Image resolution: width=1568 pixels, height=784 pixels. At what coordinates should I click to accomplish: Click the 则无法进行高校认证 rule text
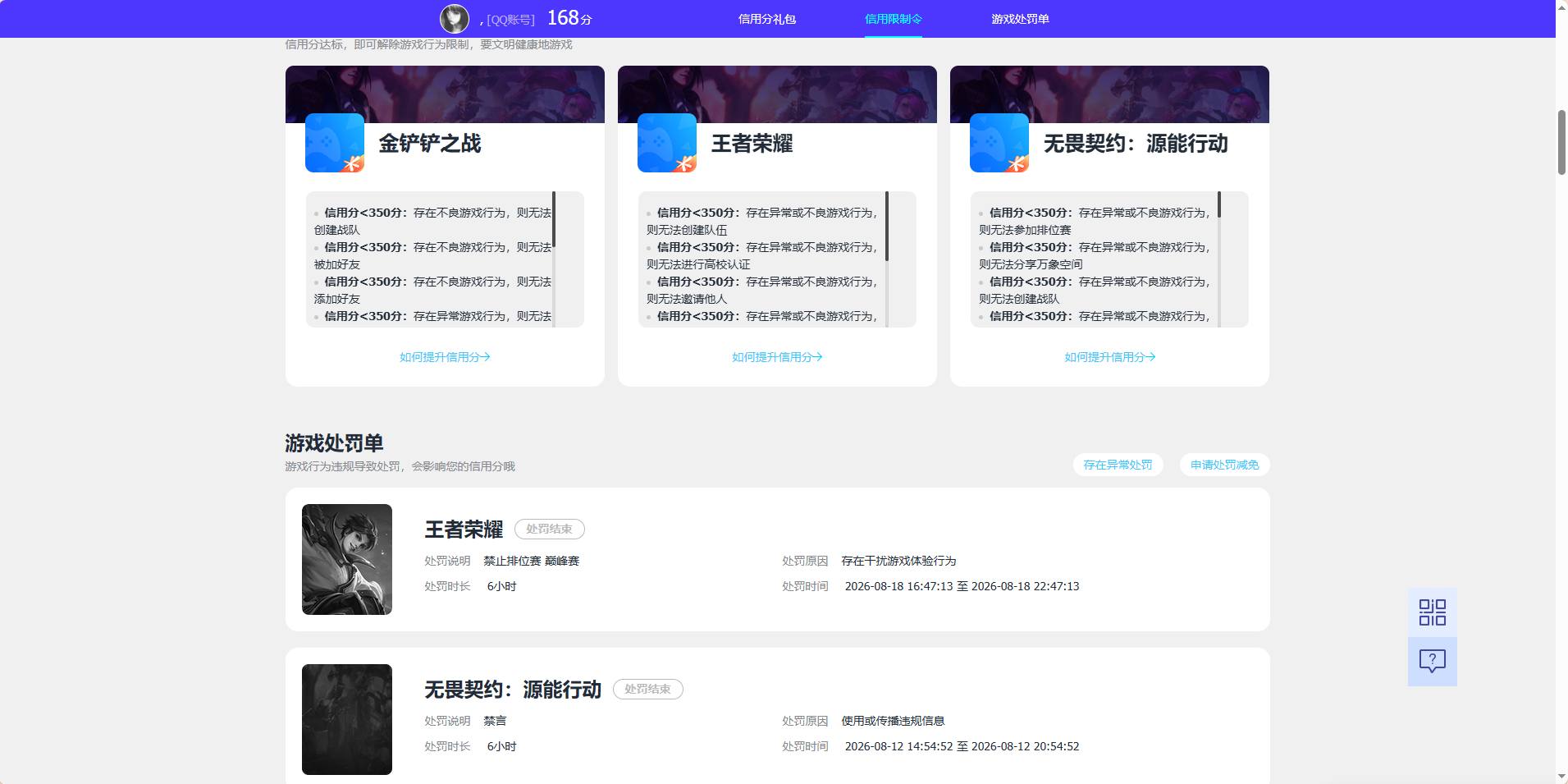[x=698, y=264]
